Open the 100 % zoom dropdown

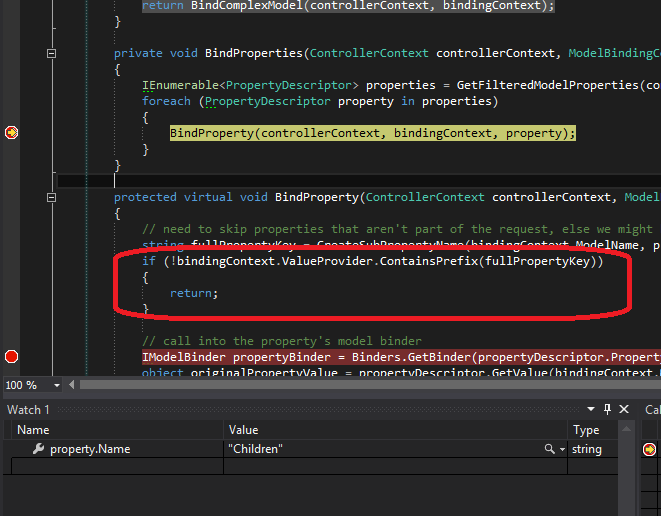[x=56, y=385]
